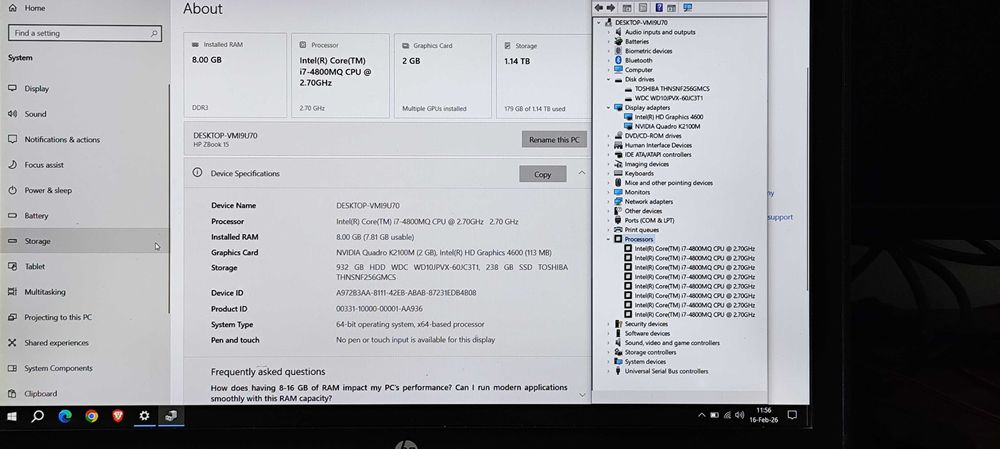The width and height of the screenshot is (1000, 449).
Task: Click the Help icon in Device Manager toolbar
Action: tap(659, 8)
